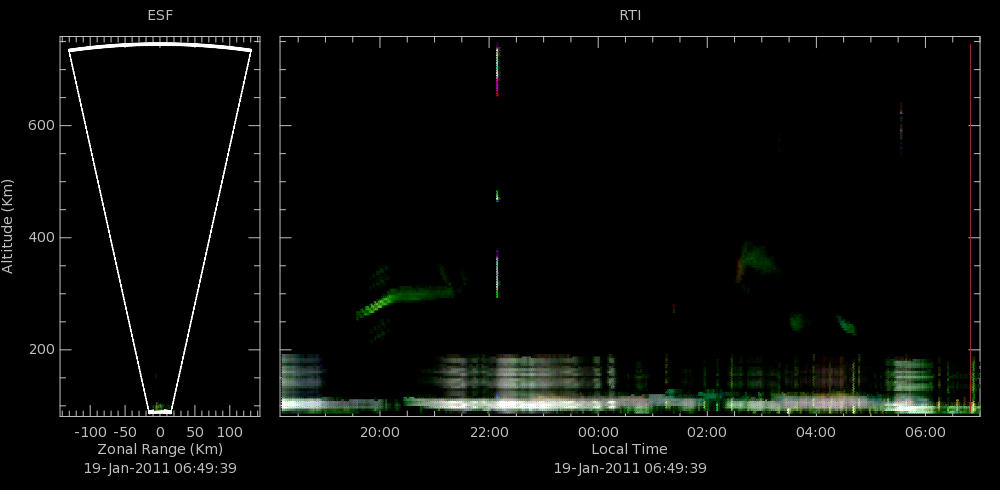Click the 200 altitude tick label

coord(40,350)
